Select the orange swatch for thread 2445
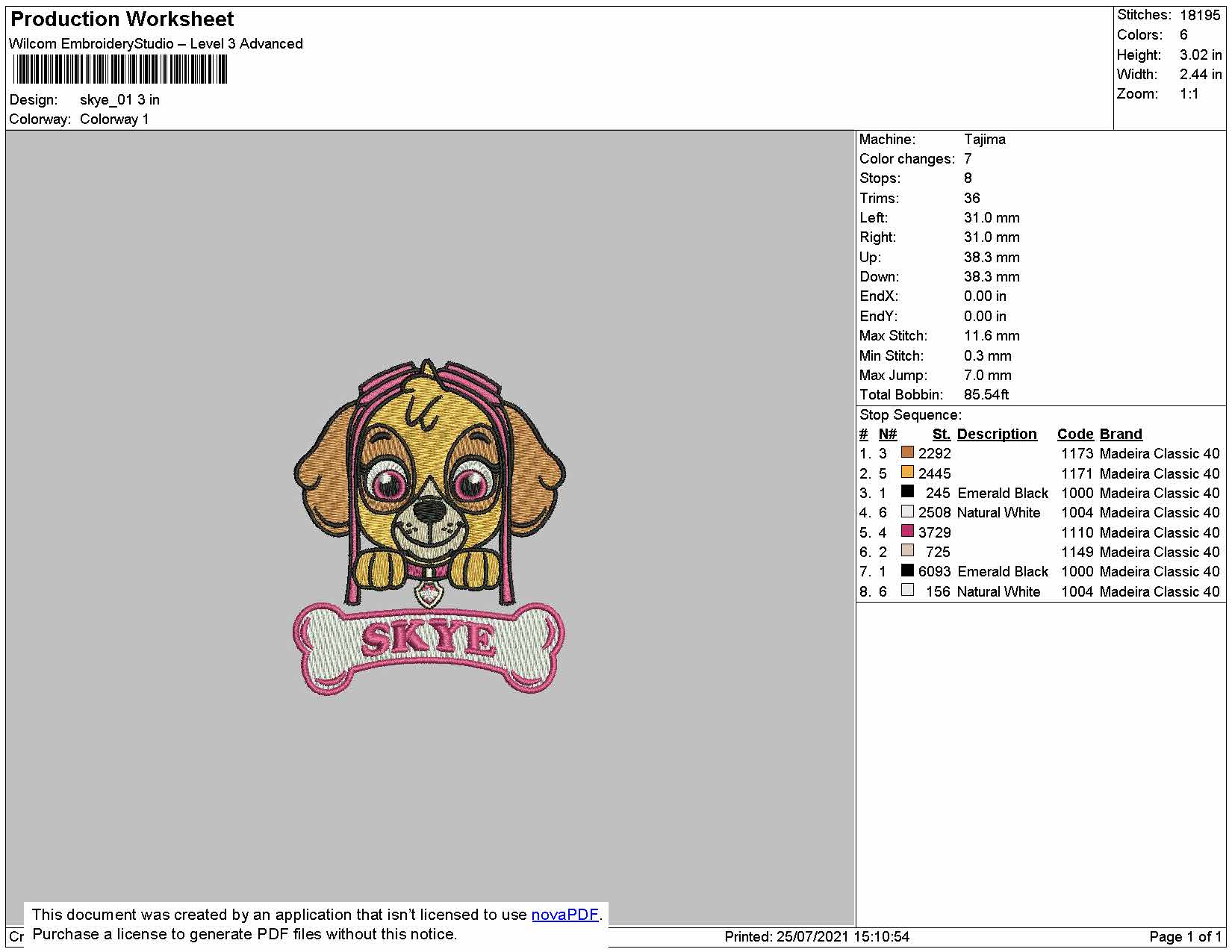Image resolution: width=1232 pixels, height=952 pixels. pyautogui.click(x=907, y=473)
